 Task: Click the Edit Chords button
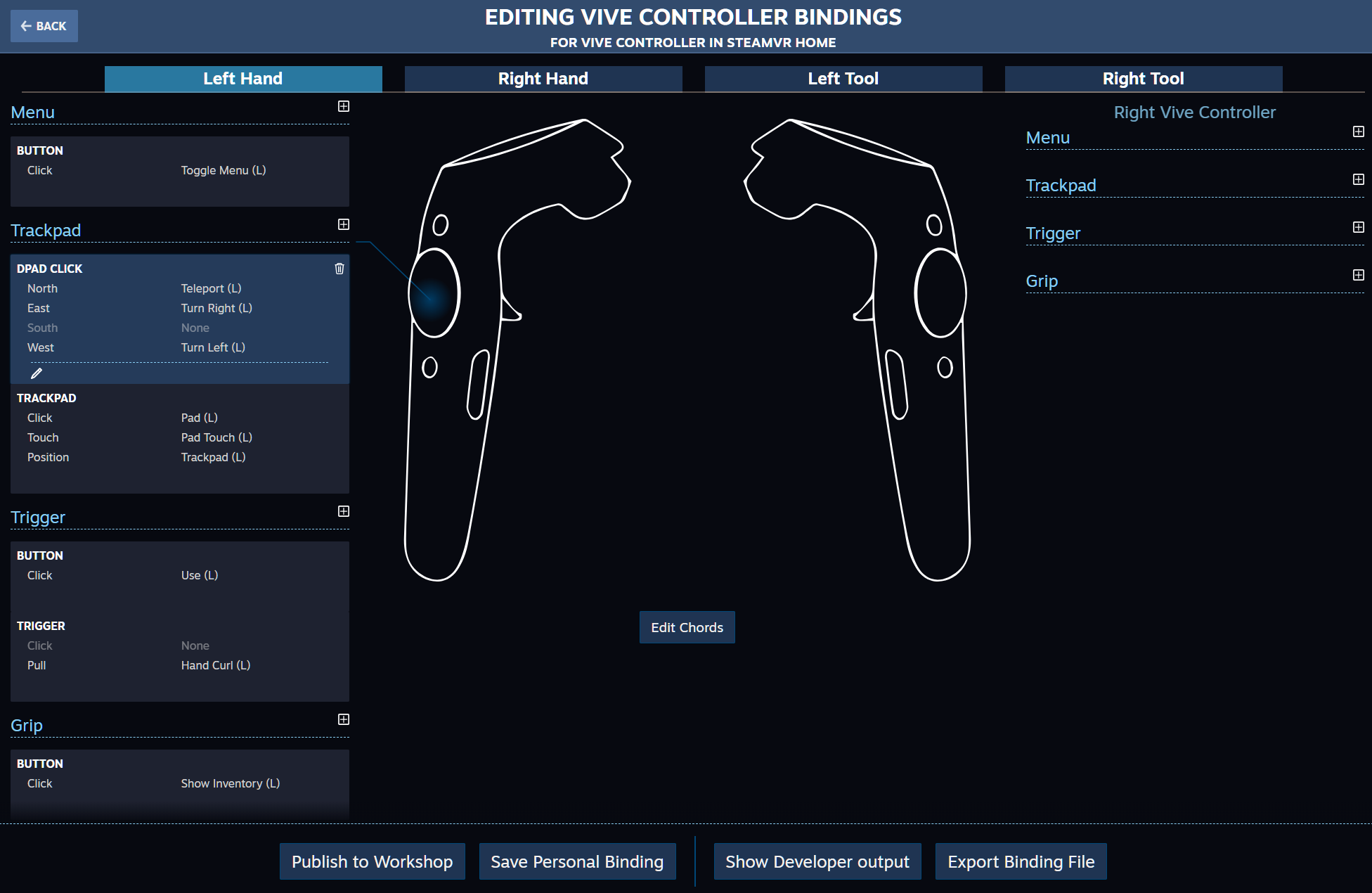coord(686,627)
